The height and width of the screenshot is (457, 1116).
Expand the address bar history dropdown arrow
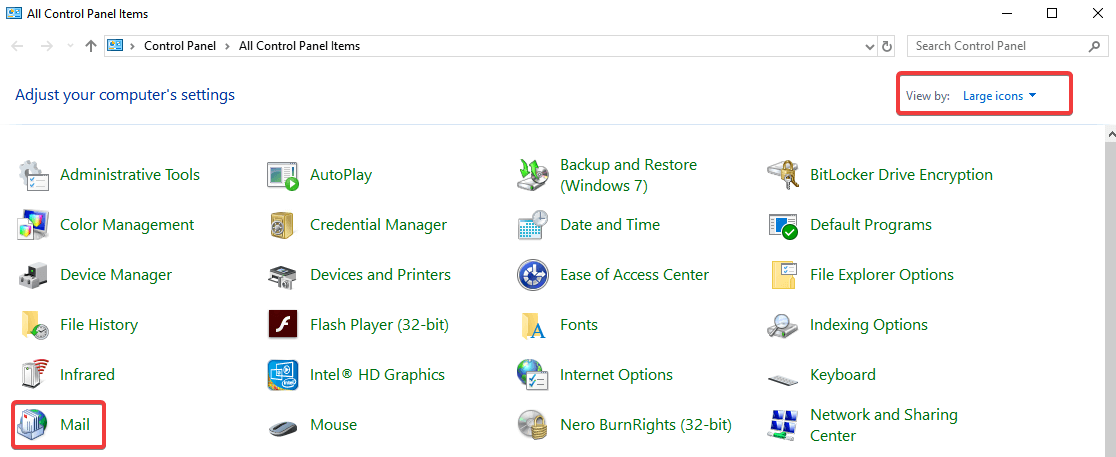870,46
